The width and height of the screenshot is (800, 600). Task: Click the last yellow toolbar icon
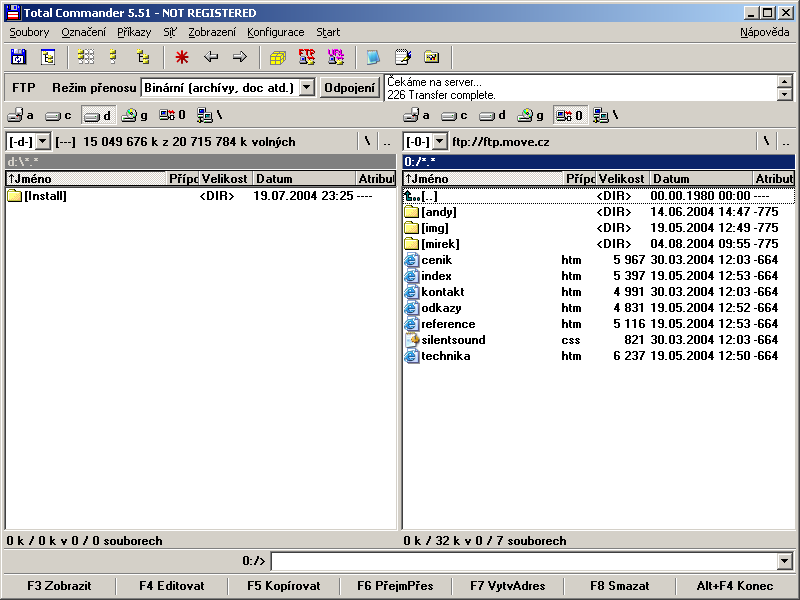432,57
